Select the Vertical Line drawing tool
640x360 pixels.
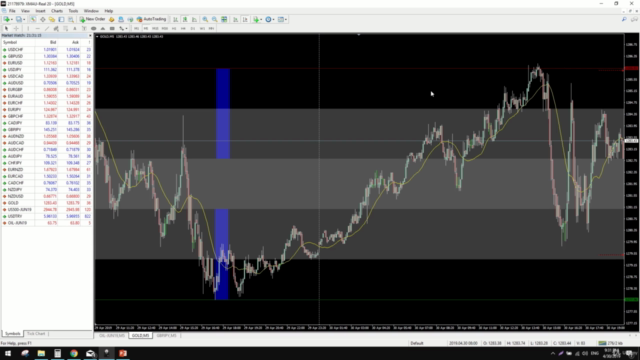coord(28,29)
